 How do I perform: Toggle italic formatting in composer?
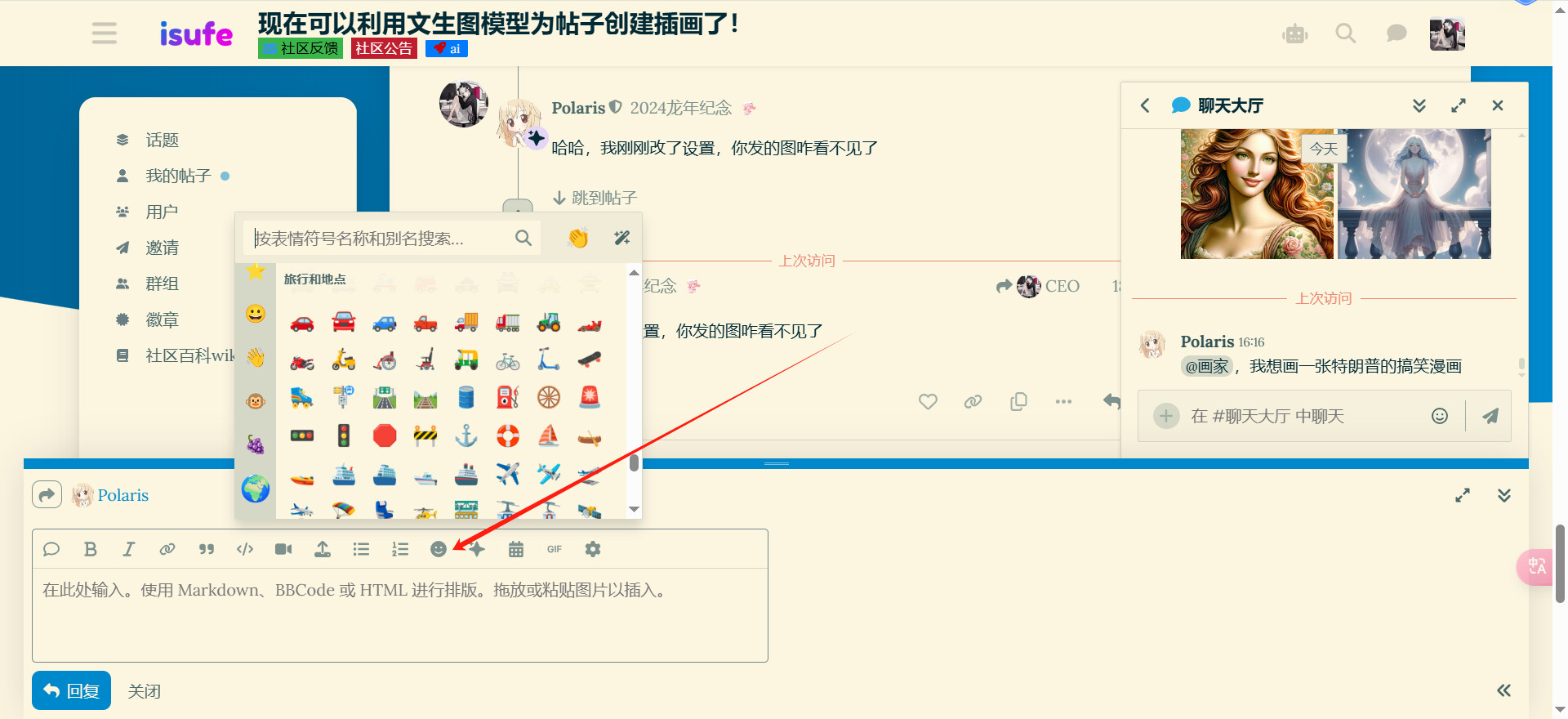click(129, 549)
